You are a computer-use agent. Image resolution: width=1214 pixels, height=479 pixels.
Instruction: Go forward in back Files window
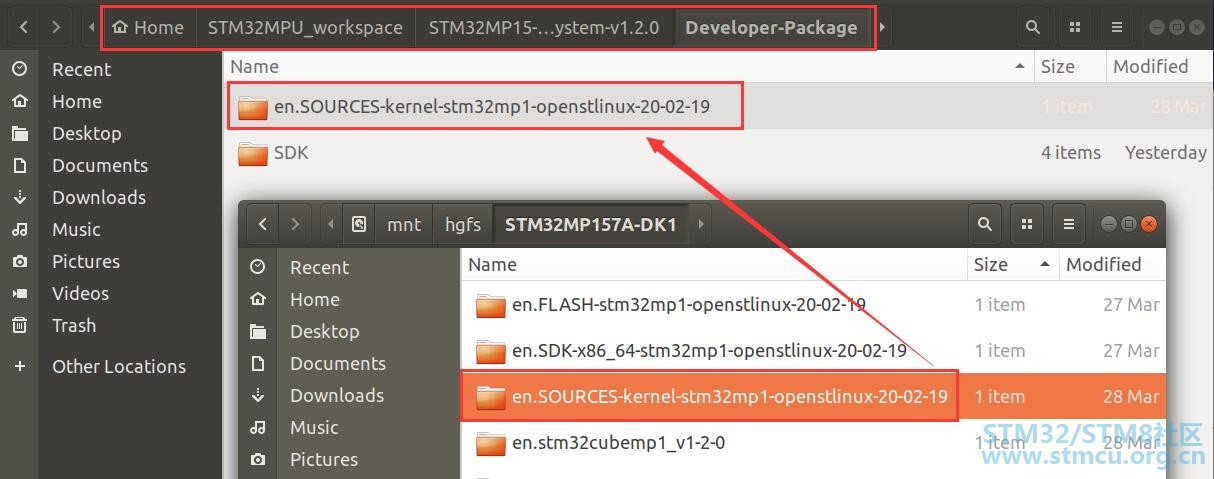pyautogui.click(x=57, y=27)
